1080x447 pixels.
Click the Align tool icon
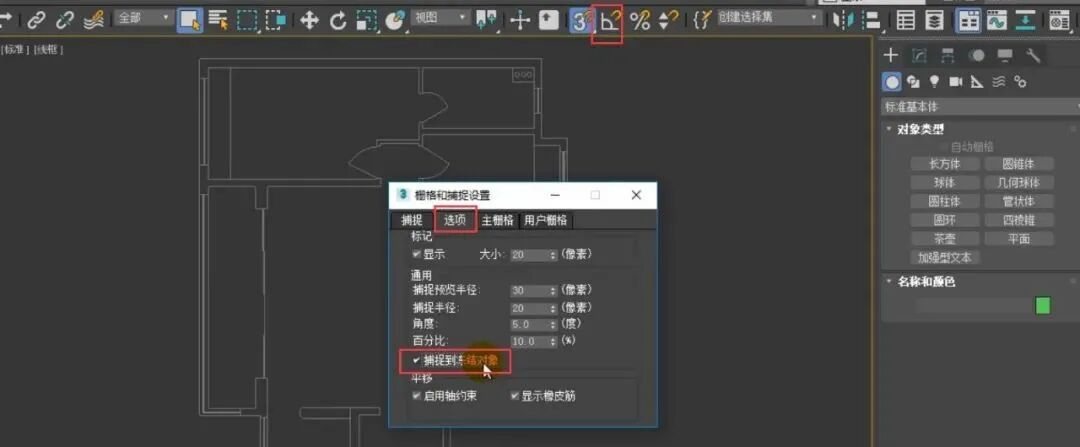click(x=873, y=21)
